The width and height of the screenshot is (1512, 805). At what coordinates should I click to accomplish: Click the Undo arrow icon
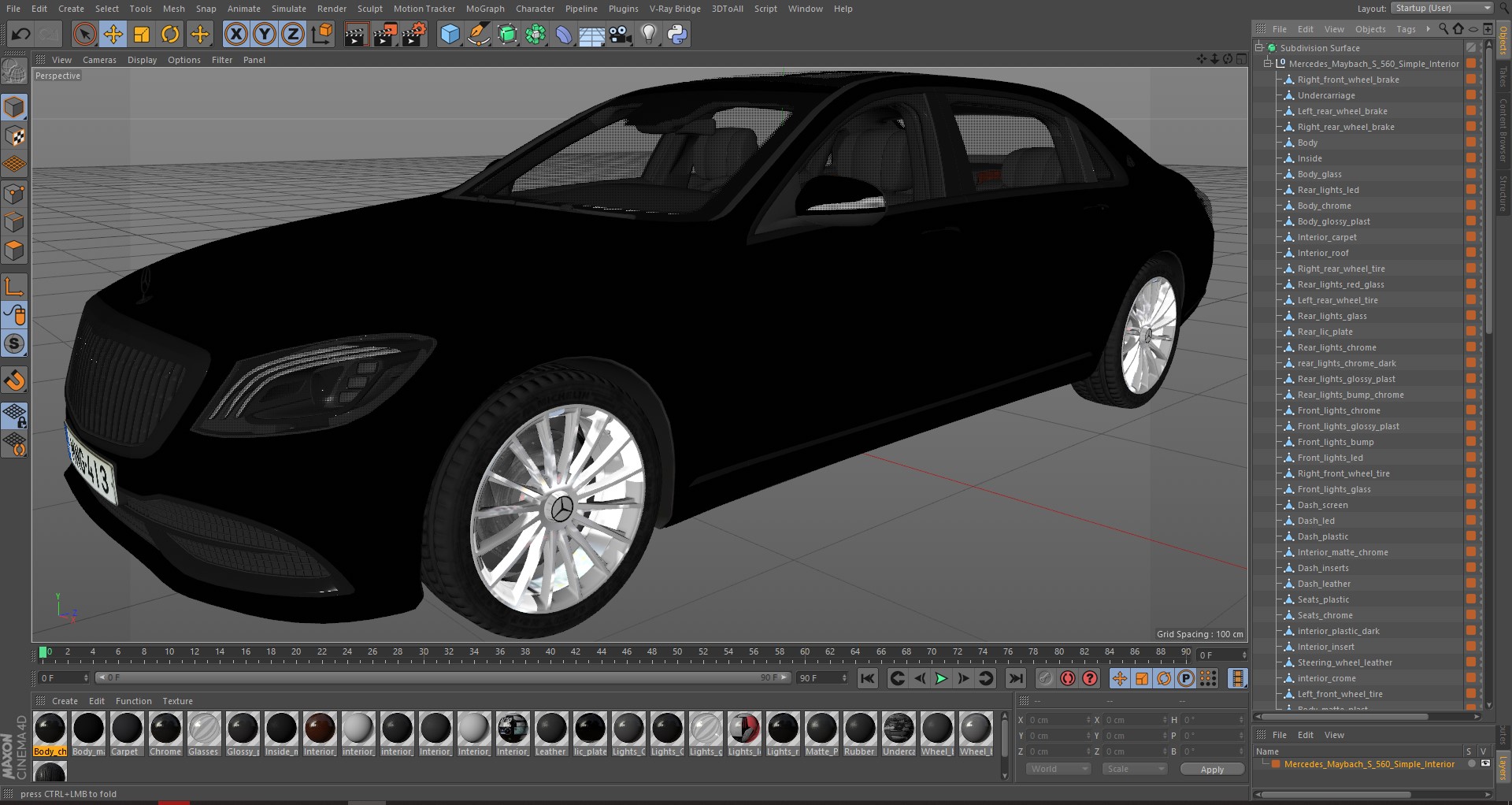click(x=21, y=34)
